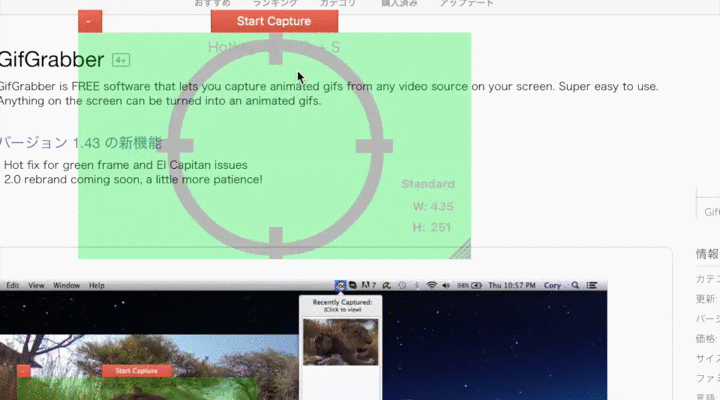The image size is (720, 400).
Task: Click the 更新 label in info sidebar
Action: pyautogui.click(x=706, y=299)
